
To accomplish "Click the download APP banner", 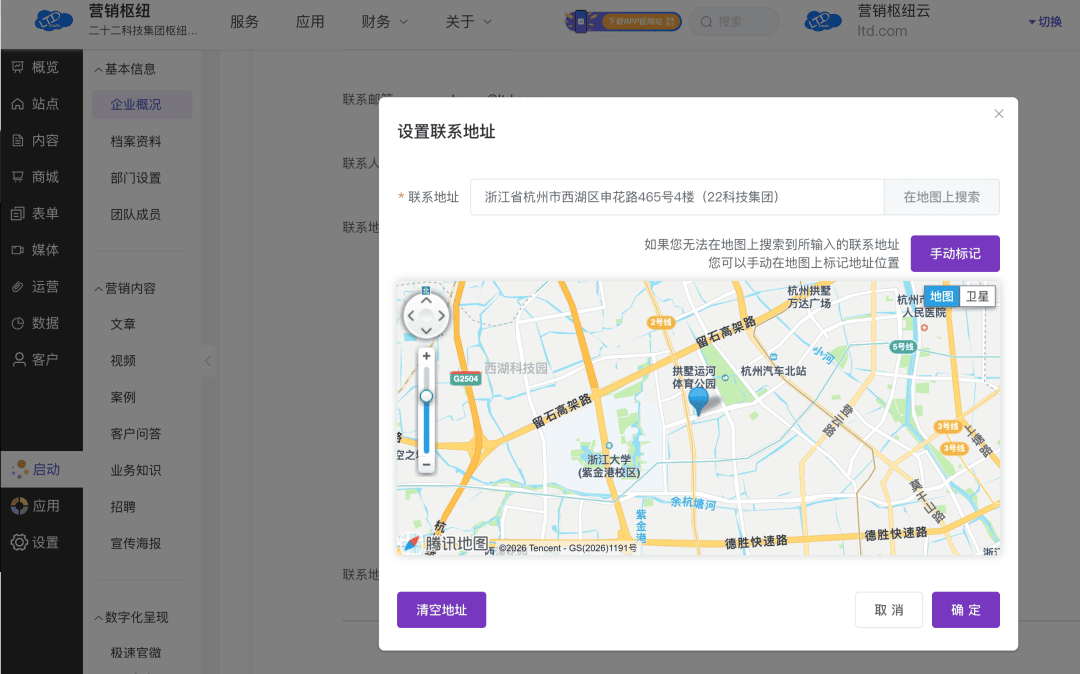I will point(623,21).
